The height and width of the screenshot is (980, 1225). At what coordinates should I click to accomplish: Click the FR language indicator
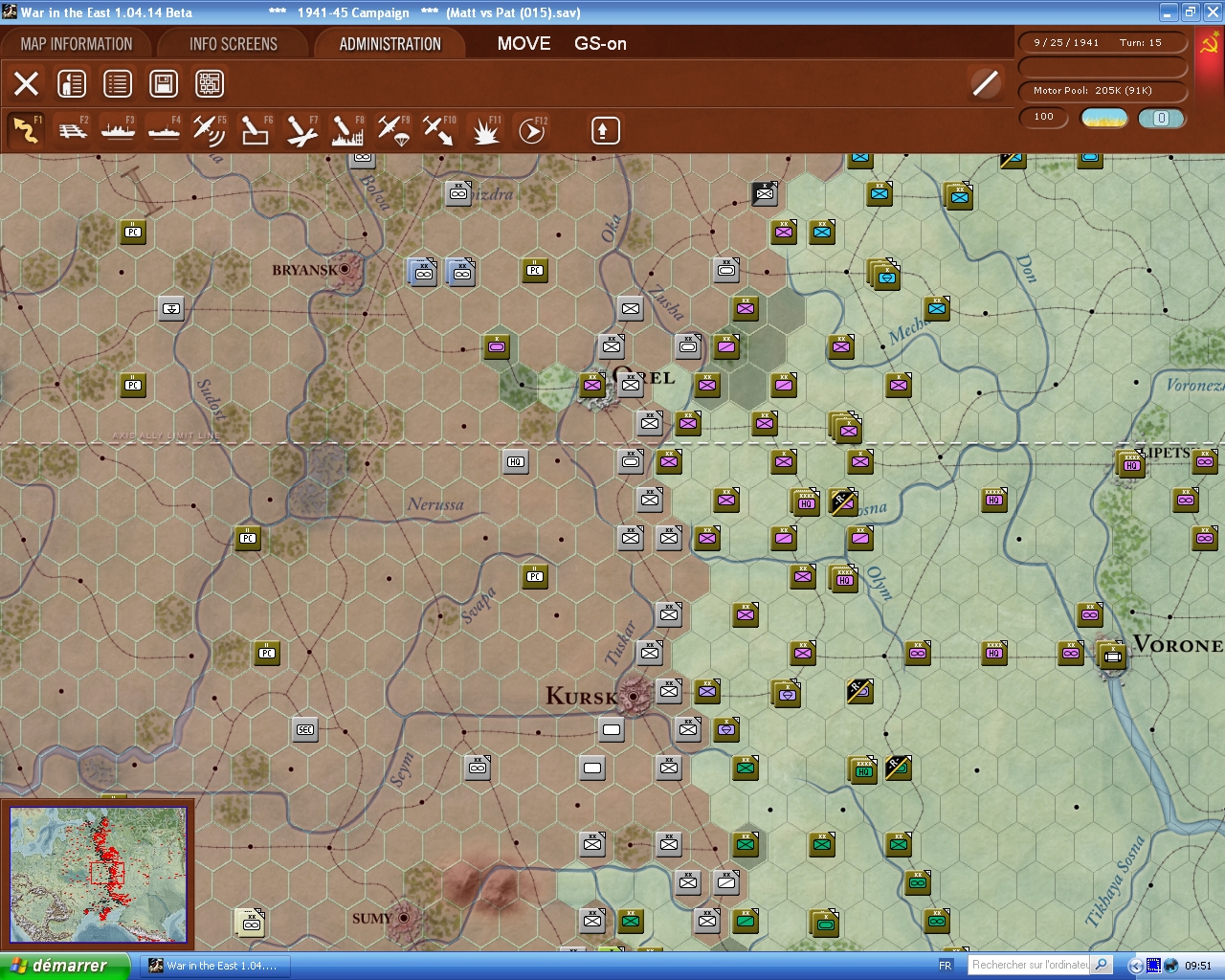coord(946,966)
